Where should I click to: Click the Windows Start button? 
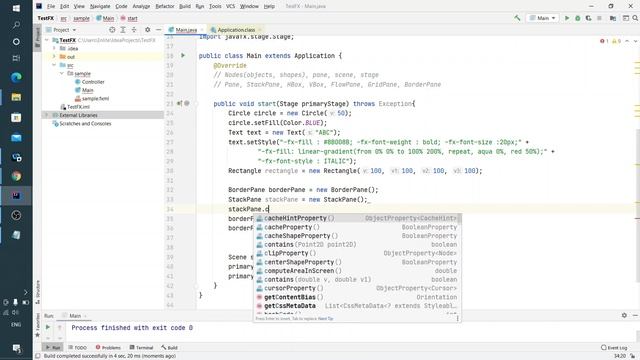coord(16,8)
